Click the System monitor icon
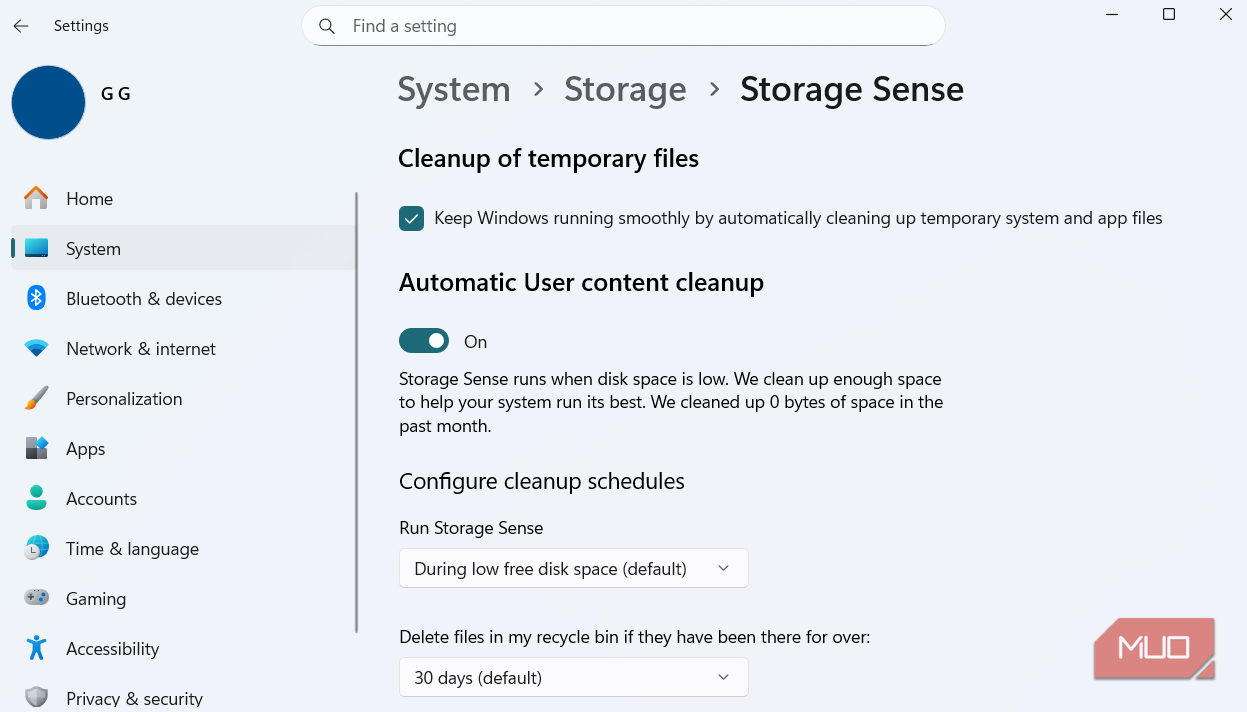Image resolution: width=1247 pixels, height=712 pixels. tap(37, 248)
